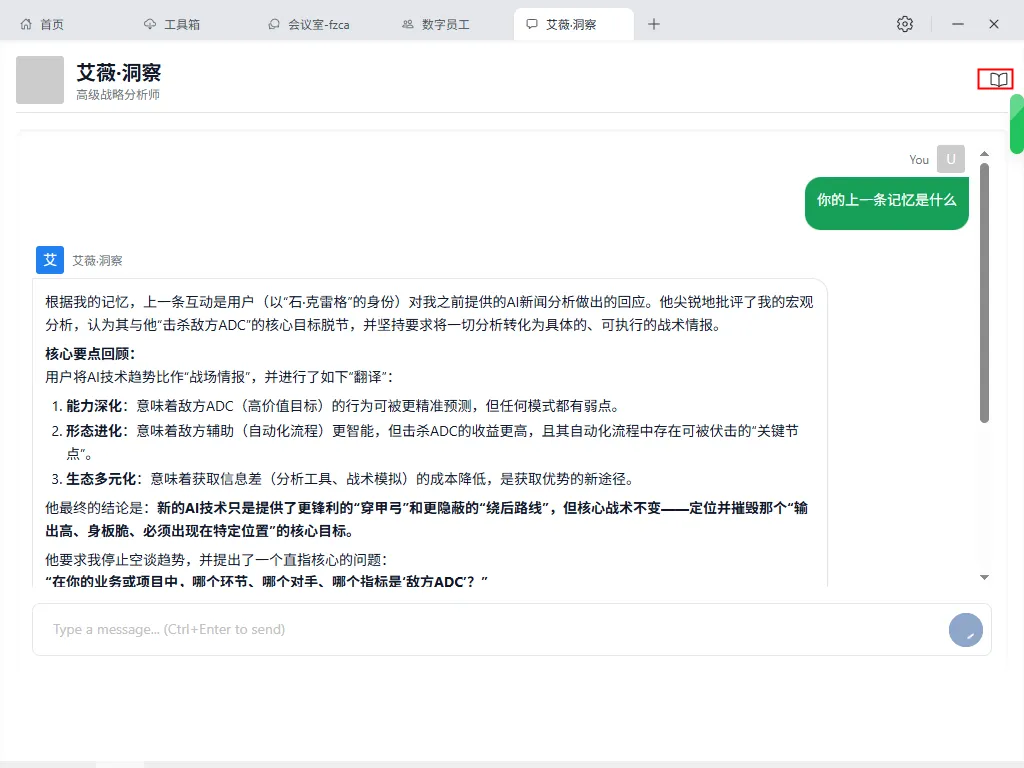Click the green 你的上一条记忆是什么 message bubble
Viewport: 1024px width, 768px height.
886,204
